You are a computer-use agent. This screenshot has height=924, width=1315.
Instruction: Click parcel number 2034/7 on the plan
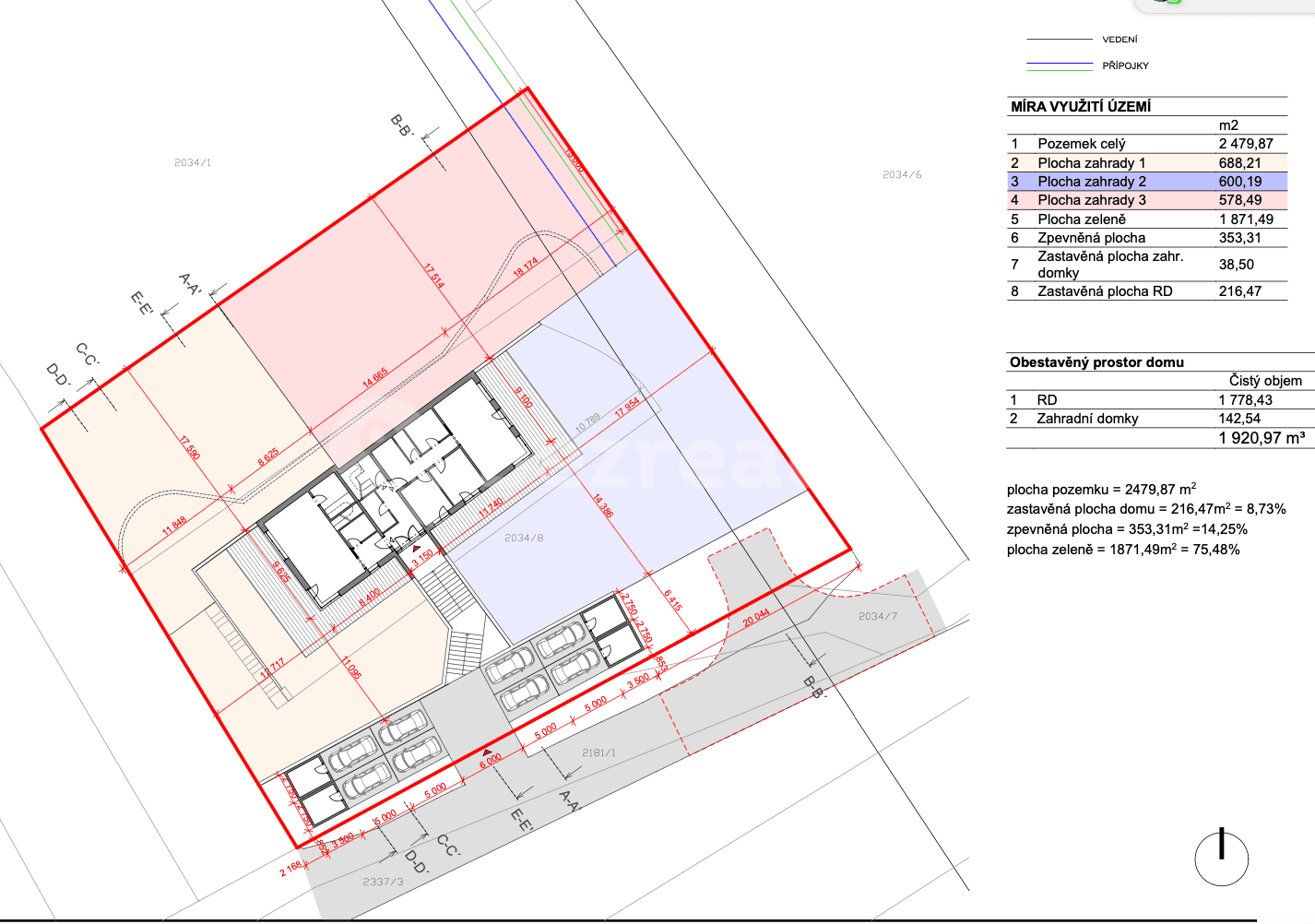point(878,616)
